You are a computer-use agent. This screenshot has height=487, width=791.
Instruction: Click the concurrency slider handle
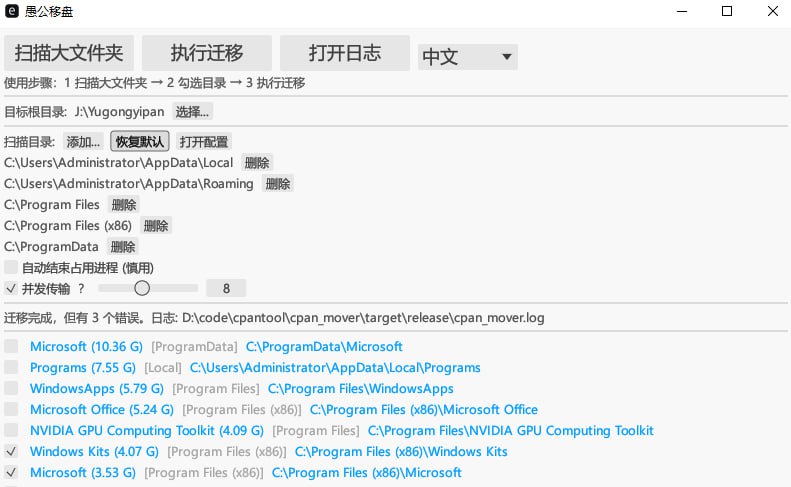coord(142,289)
